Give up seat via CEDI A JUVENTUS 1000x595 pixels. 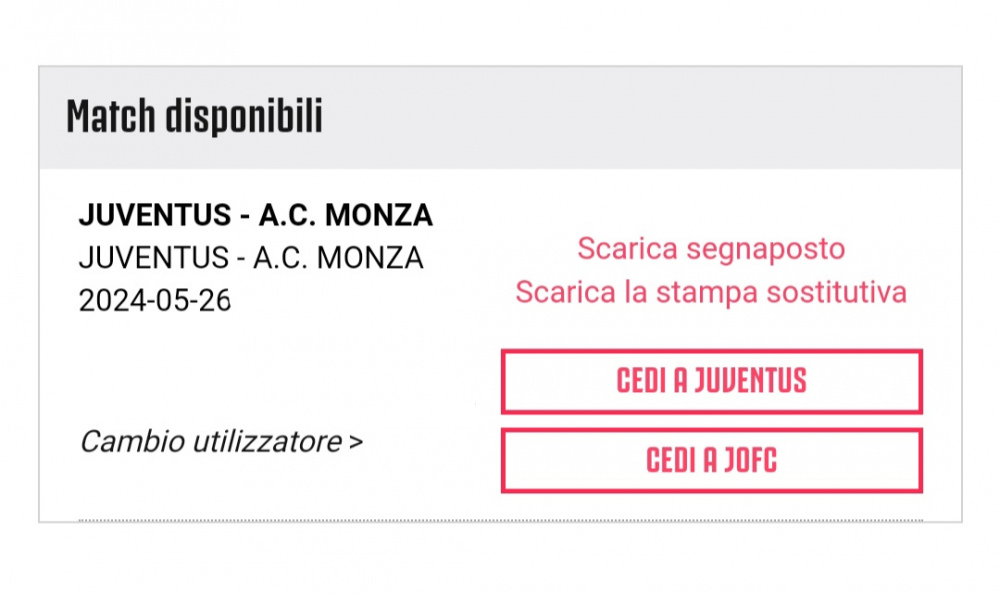[712, 381]
